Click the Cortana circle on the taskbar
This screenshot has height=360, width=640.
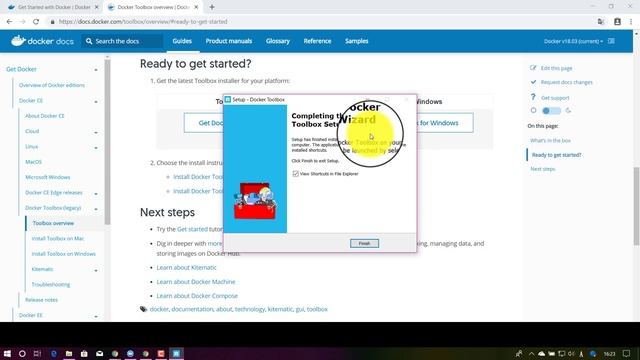(x=22, y=353)
